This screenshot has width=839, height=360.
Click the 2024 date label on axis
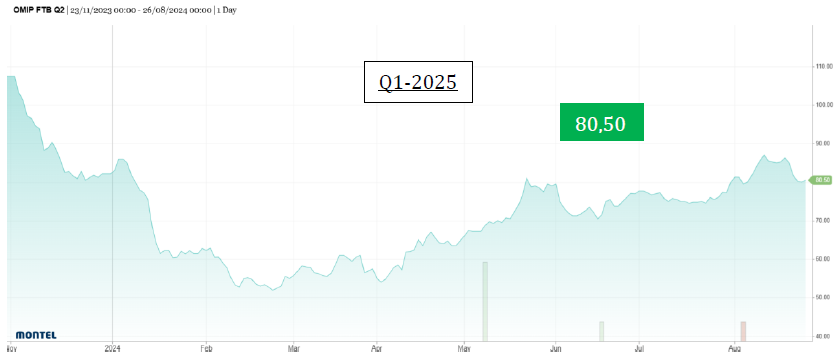pos(112,349)
